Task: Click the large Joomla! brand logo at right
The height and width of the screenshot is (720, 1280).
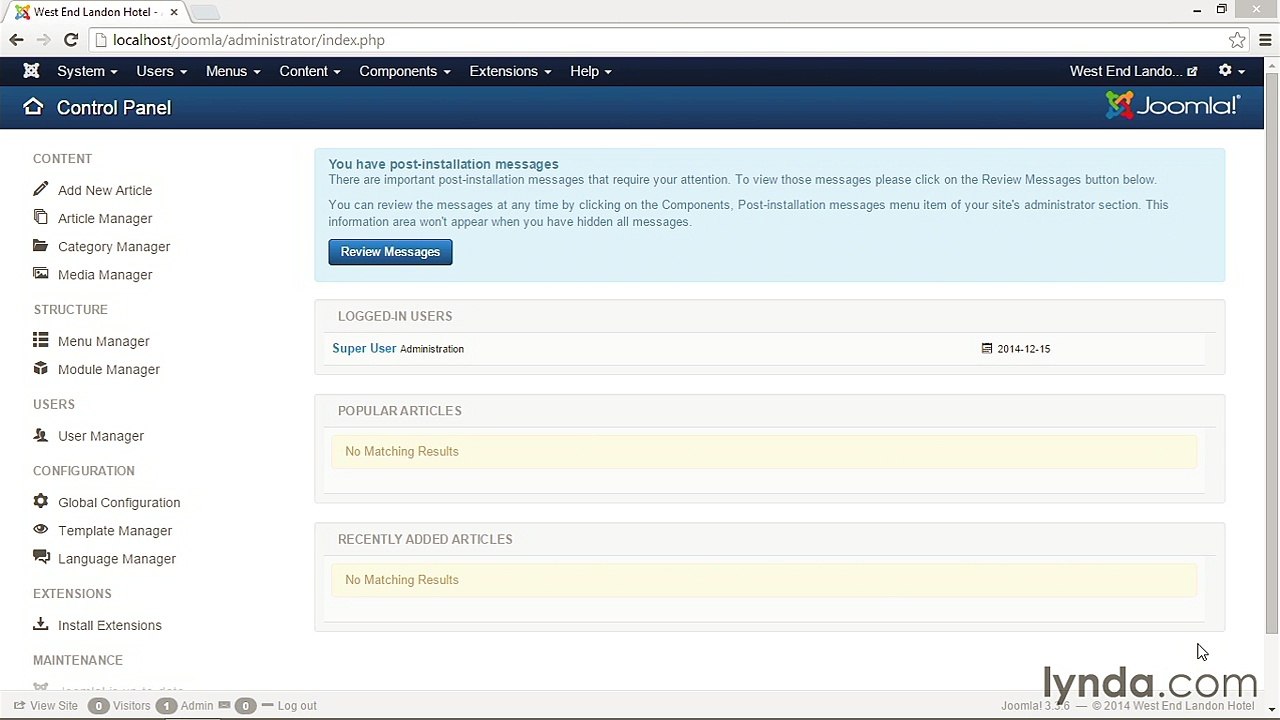Action: coord(1172,105)
